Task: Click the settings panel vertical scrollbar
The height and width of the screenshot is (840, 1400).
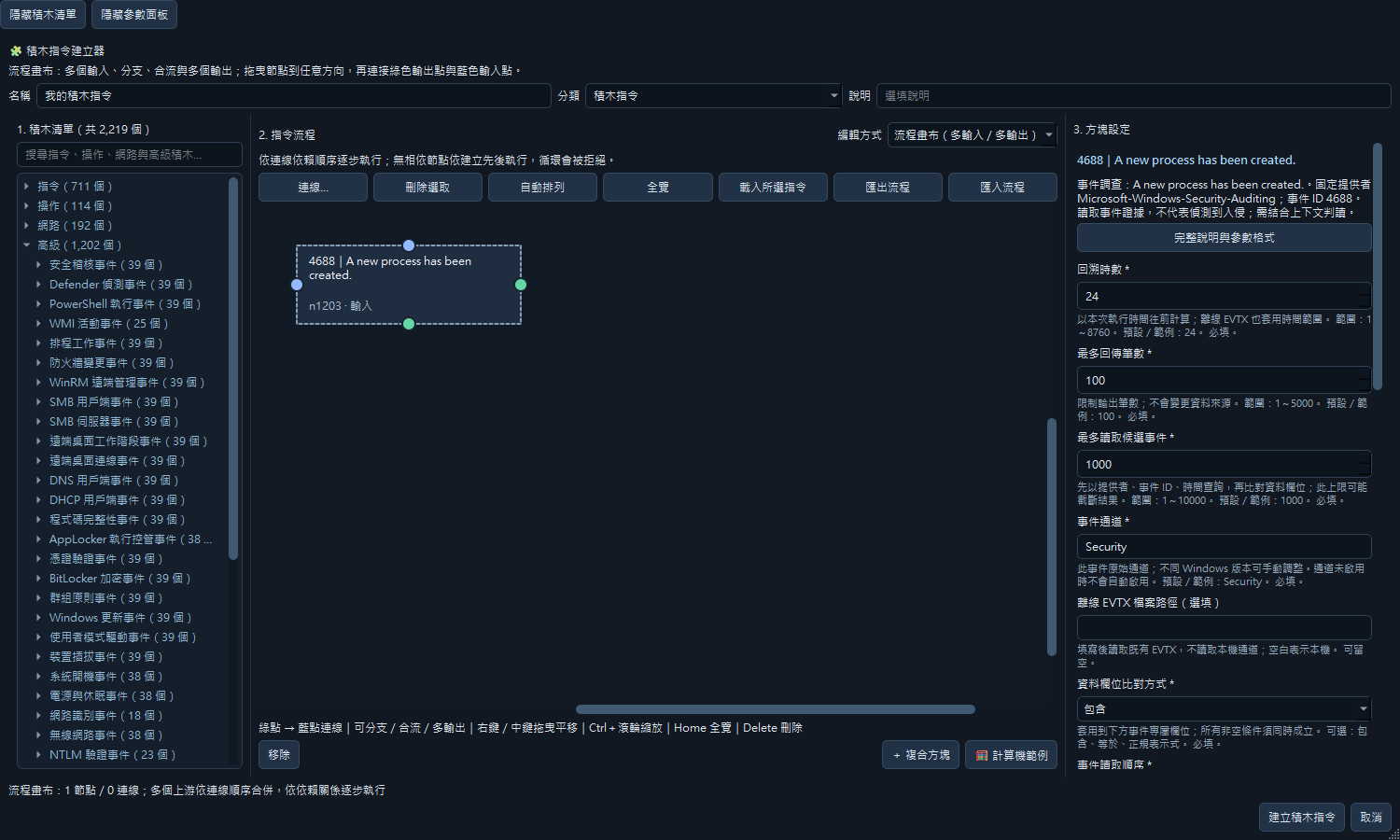Action: pyautogui.click(x=1378, y=266)
